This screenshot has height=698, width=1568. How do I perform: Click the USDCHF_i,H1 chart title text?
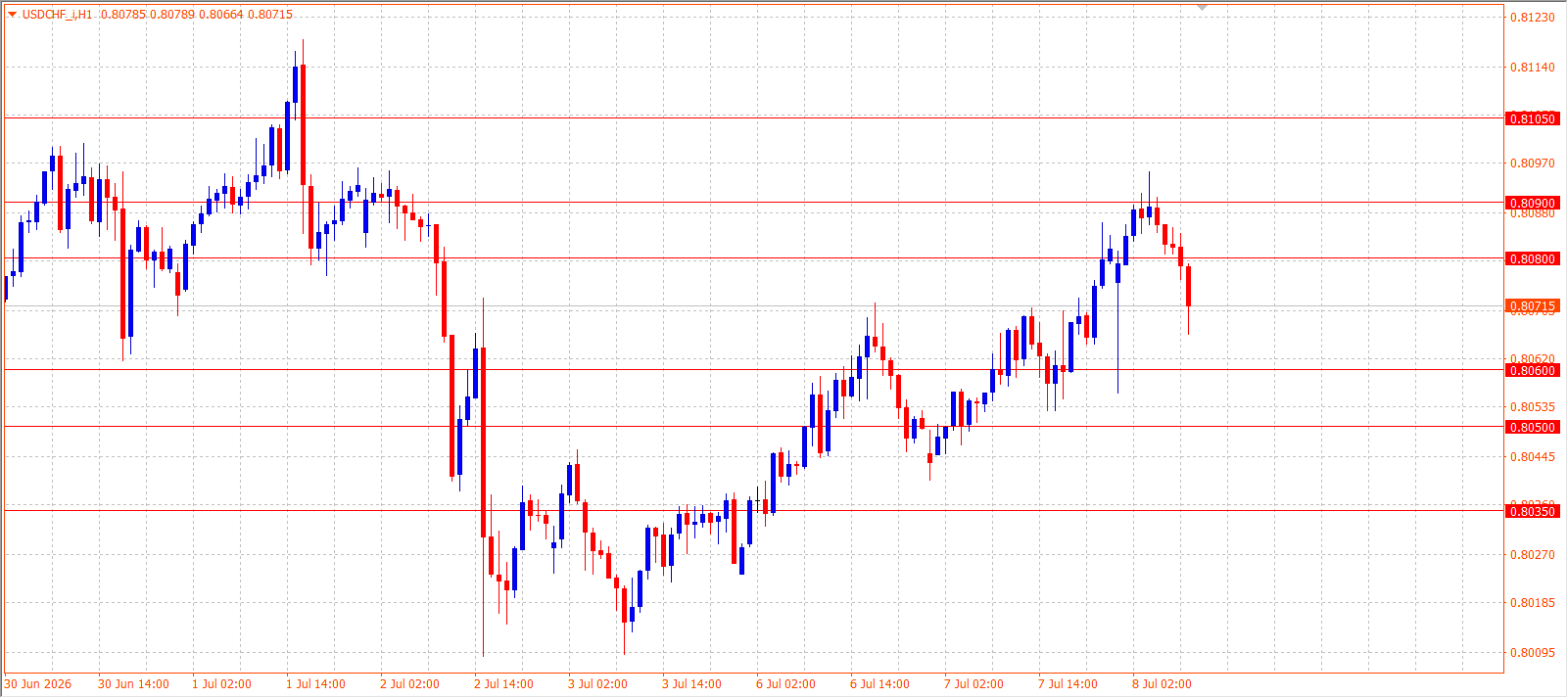pyautogui.click(x=58, y=15)
